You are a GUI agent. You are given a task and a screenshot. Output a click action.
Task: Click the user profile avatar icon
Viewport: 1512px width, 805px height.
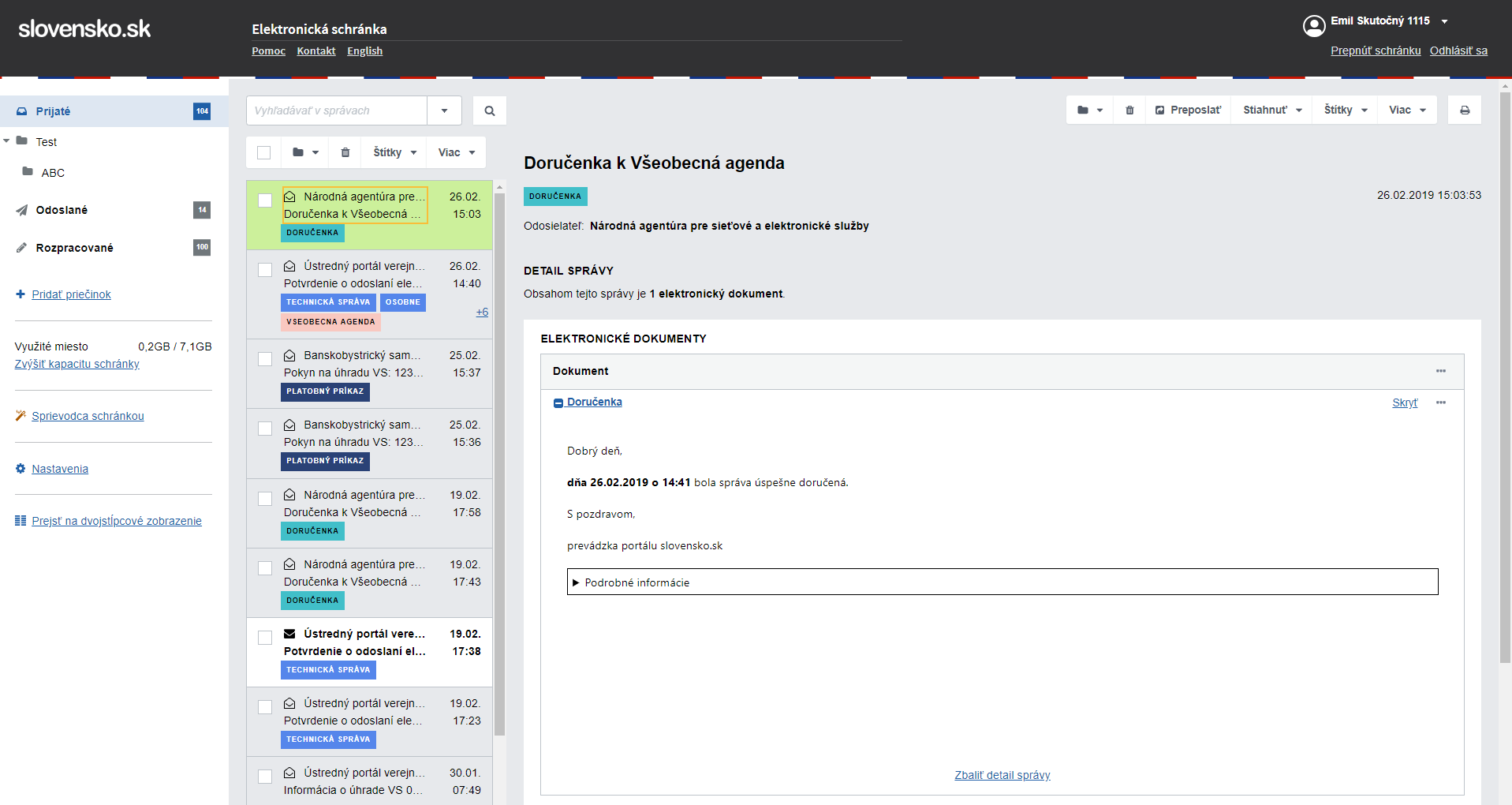tap(1313, 26)
